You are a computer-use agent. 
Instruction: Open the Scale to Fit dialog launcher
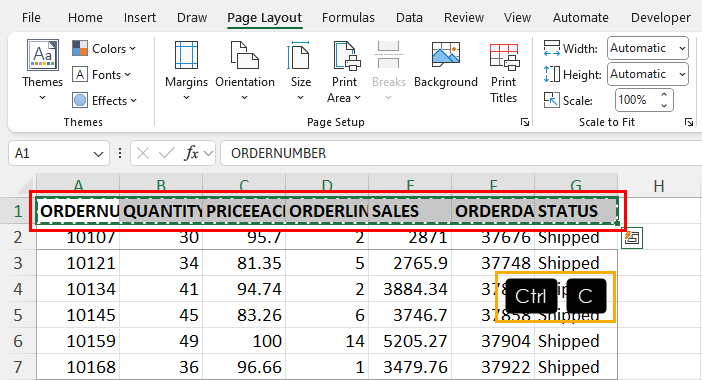[689, 122]
